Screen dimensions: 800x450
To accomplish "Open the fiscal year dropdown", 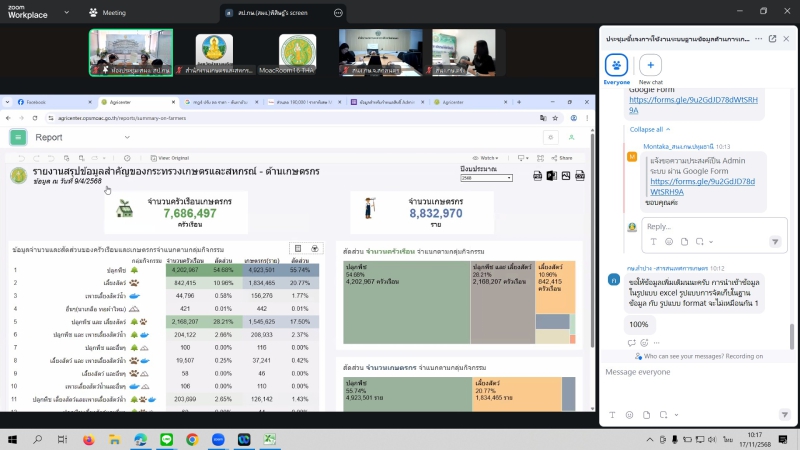I will pos(486,177).
